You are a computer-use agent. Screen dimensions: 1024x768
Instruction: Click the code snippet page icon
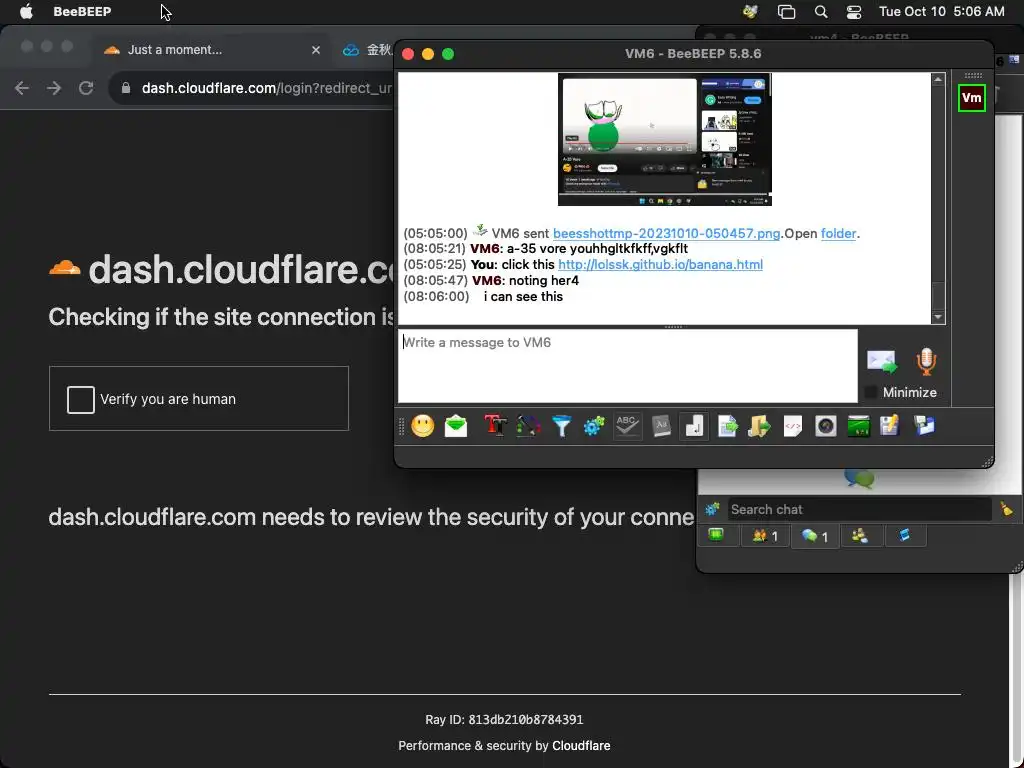[792, 426]
